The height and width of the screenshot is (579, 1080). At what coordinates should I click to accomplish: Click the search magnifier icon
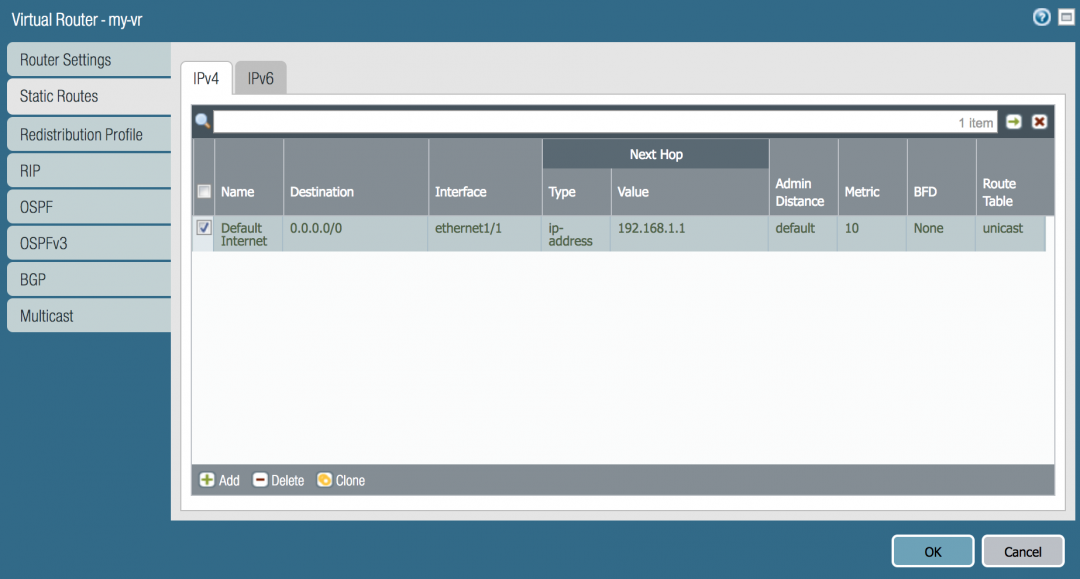202,122
